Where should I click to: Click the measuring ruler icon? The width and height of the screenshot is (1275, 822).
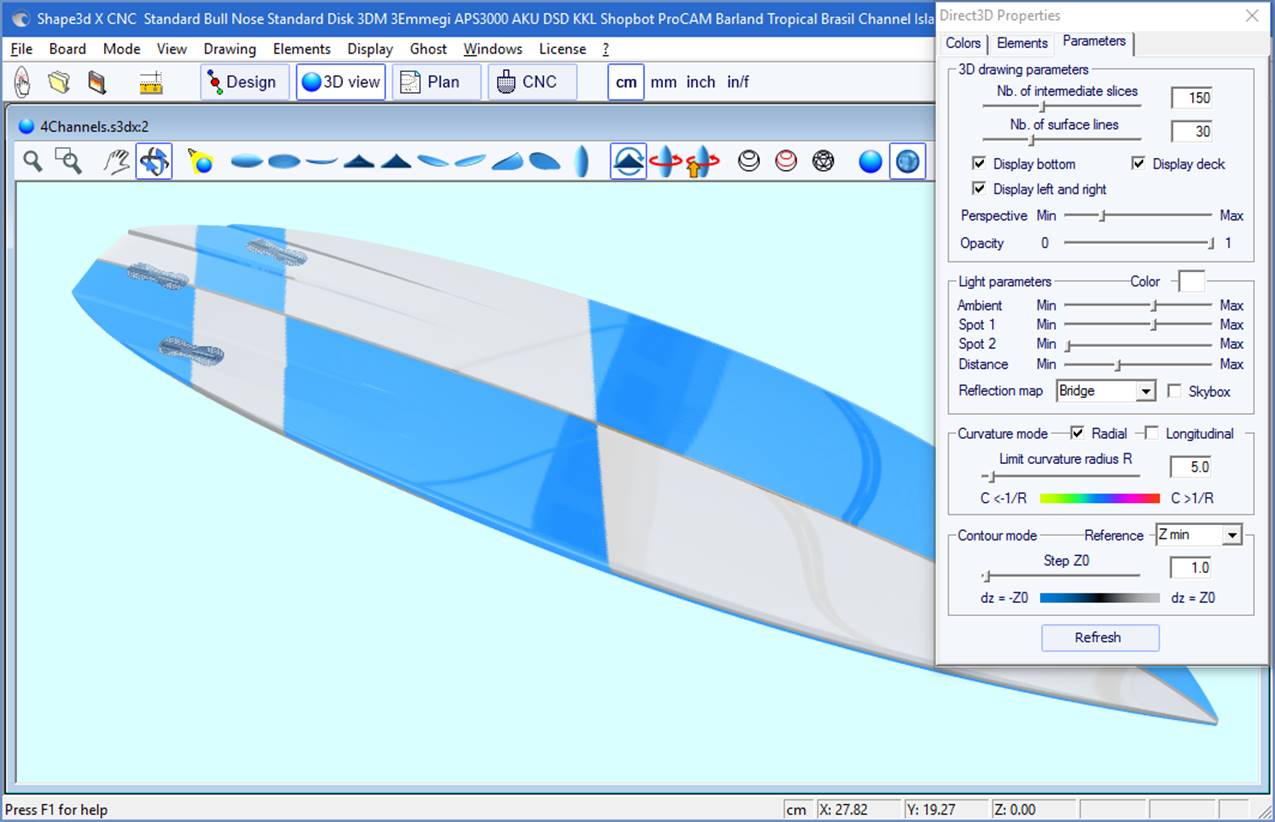point(151,83)
